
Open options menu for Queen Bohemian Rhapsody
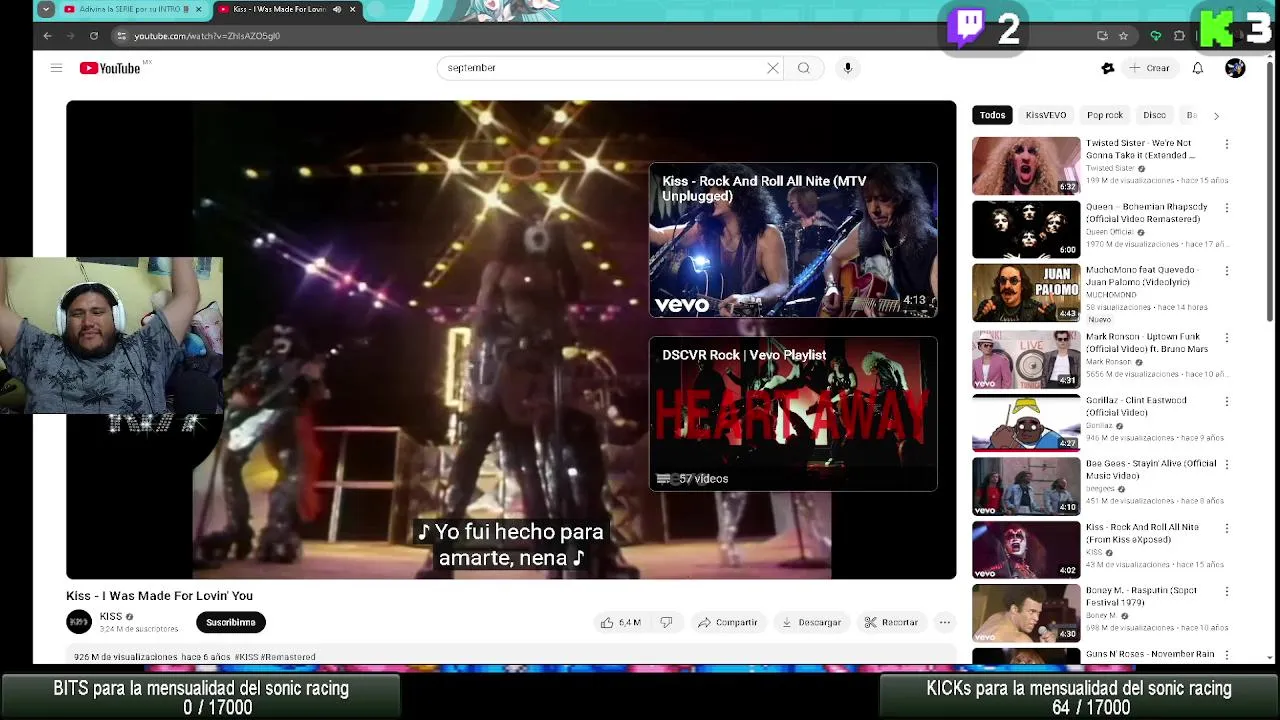tap(1227, 208)
